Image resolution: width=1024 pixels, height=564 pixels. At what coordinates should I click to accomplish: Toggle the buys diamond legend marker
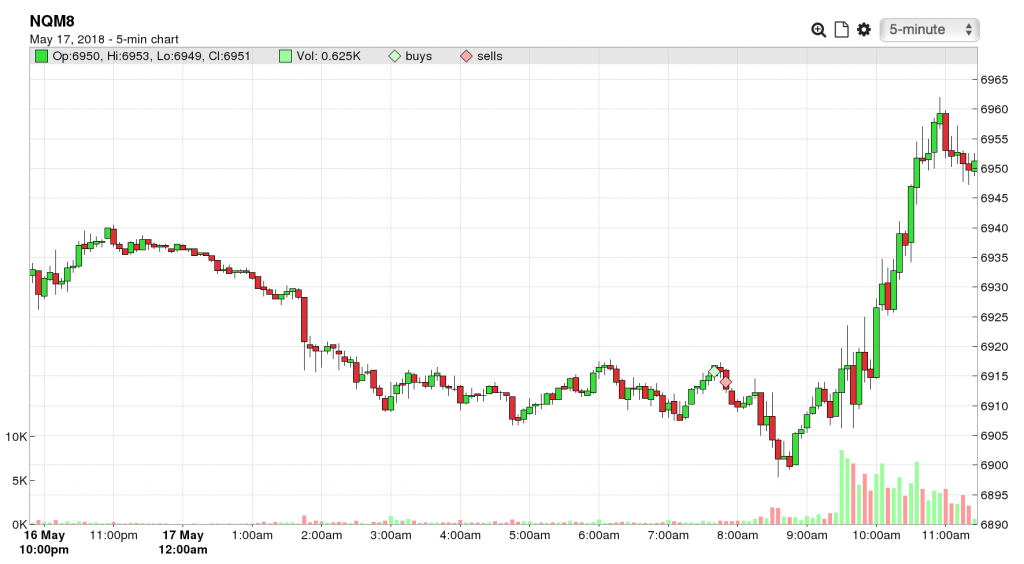pyautogui.click(x=394, y=56)
